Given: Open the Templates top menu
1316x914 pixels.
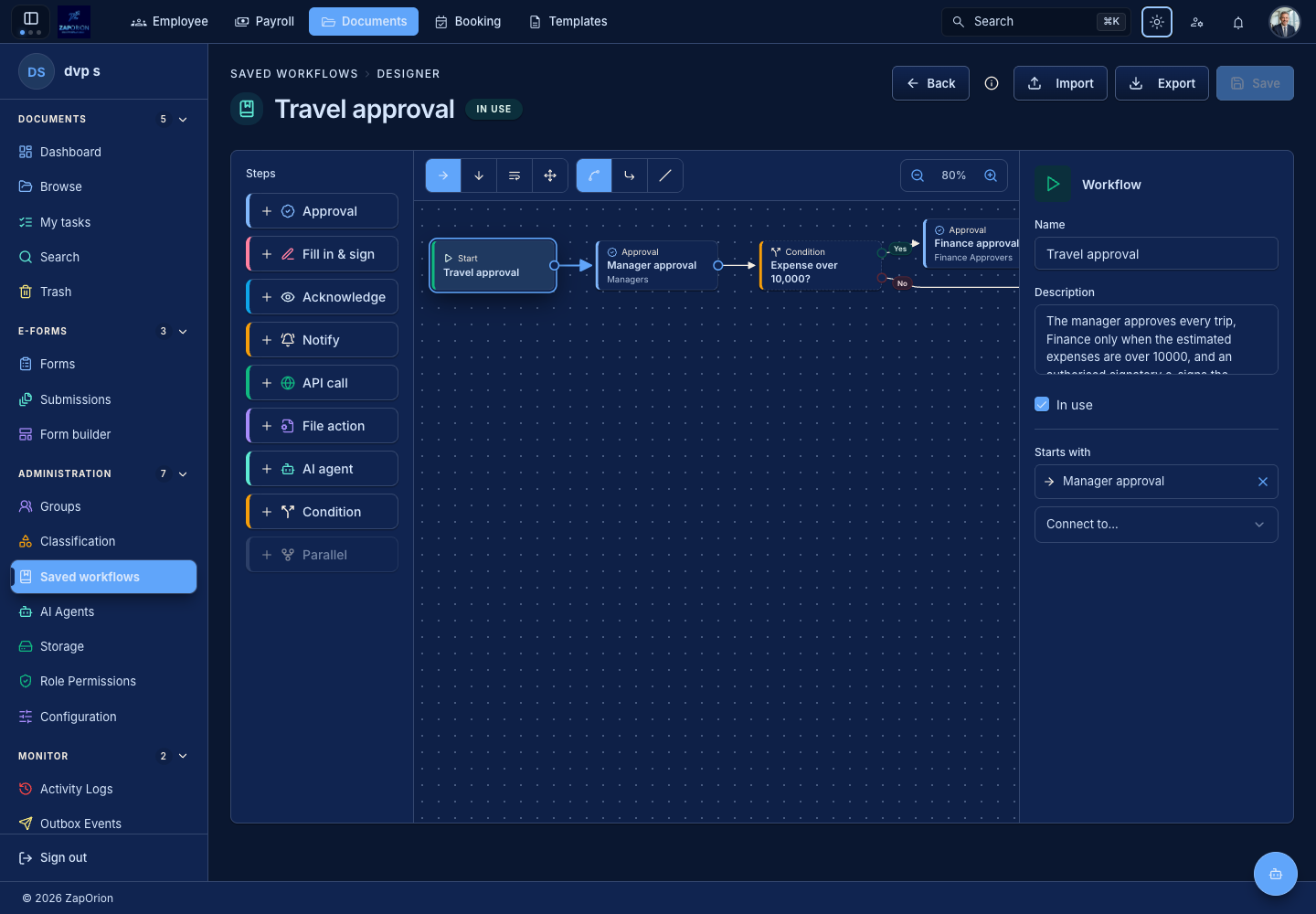Looking at the screenshot, I should 568,22.
